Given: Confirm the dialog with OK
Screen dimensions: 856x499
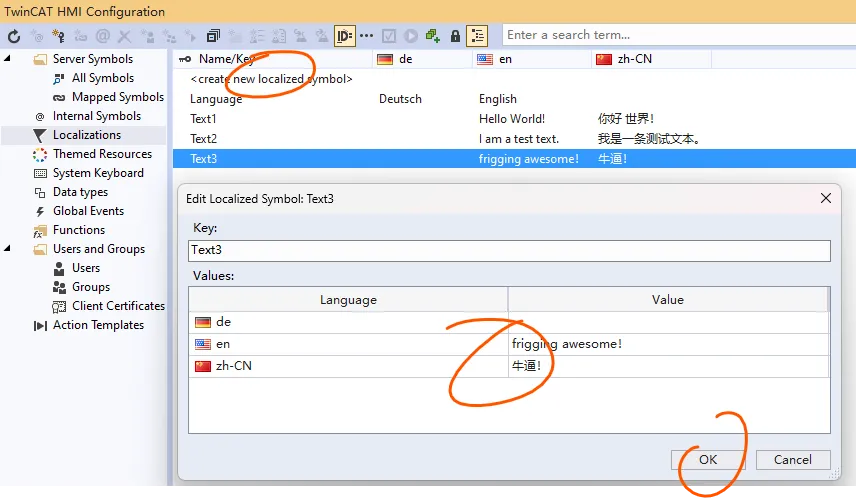Looking at the screenshot, I should pyautogui.click(x=708, y=460).
